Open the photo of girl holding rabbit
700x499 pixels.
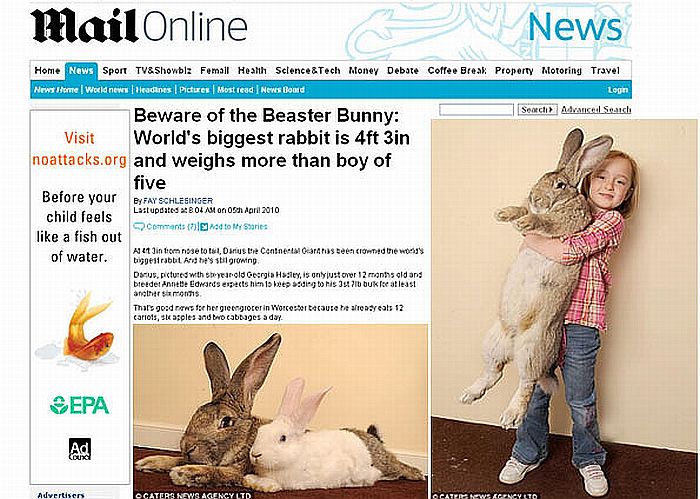[564, 309]
